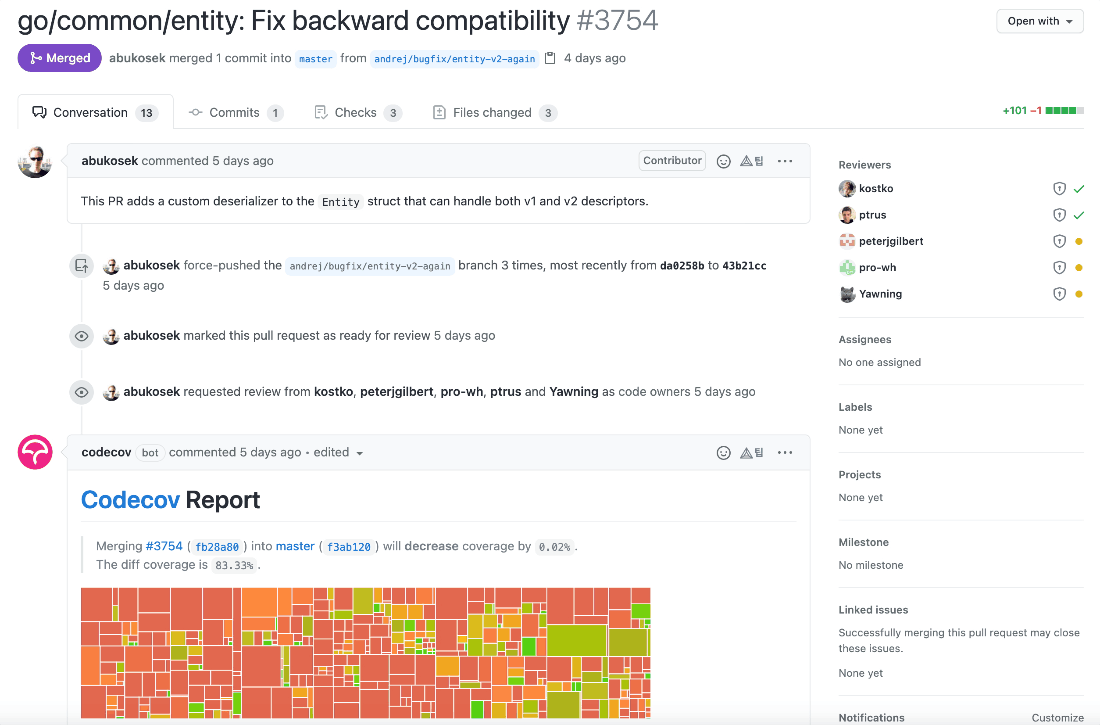Click the force-push timeline icon
Image resolution: width=1100 pixels, height=725 pixels.
(81, 266)
